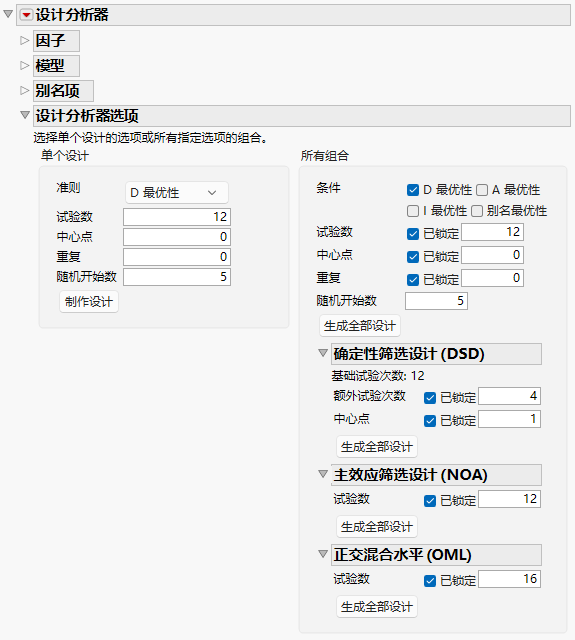Open the red triangle menu of 设计分析器

[x=26, y=15]
